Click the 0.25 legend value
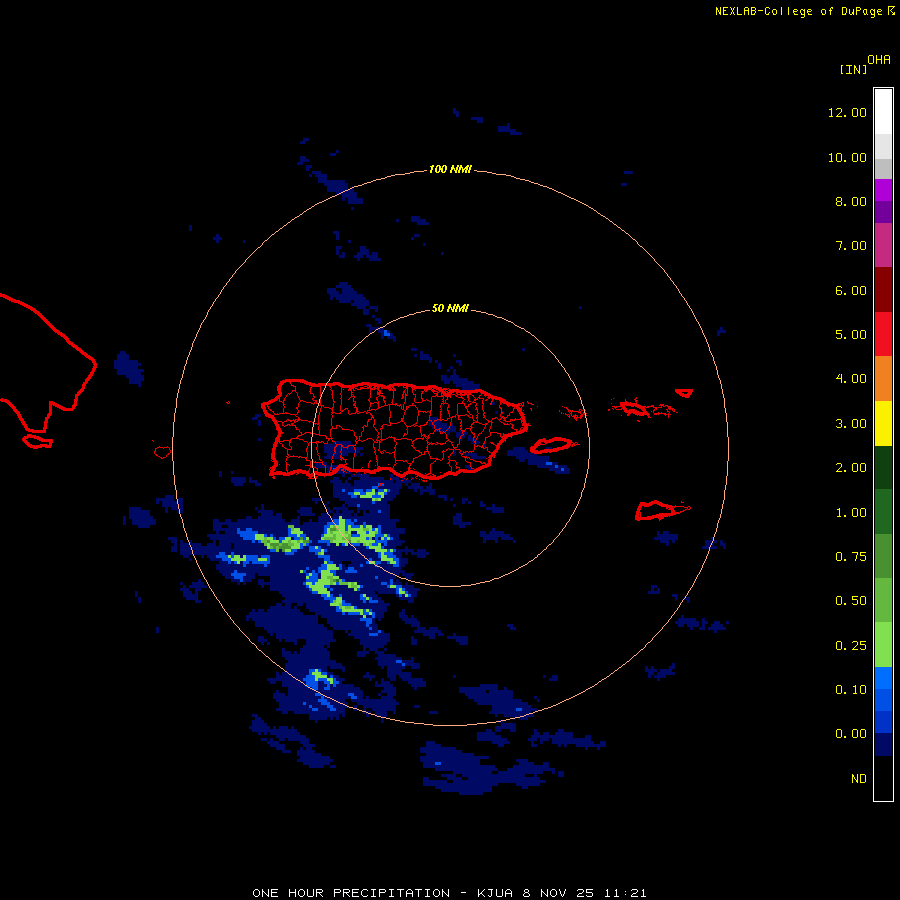900x900 pixels. tap(851, 646)
